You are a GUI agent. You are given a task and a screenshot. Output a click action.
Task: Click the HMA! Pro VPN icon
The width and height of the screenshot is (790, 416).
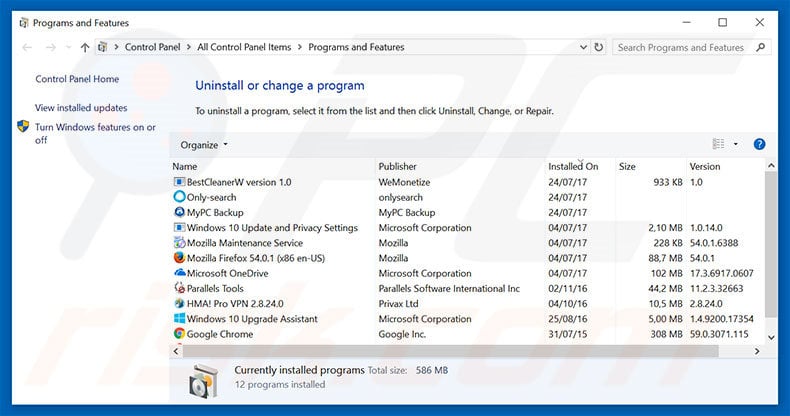point(179,303)
